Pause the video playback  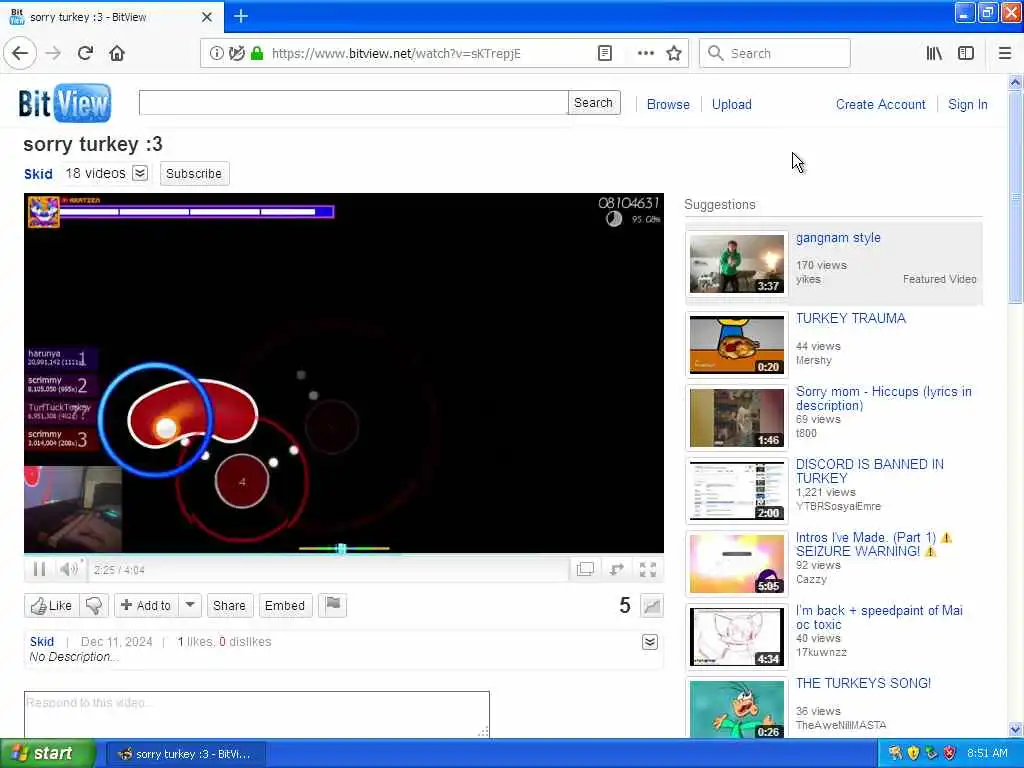pyautogui.click(x=39, y=569)
